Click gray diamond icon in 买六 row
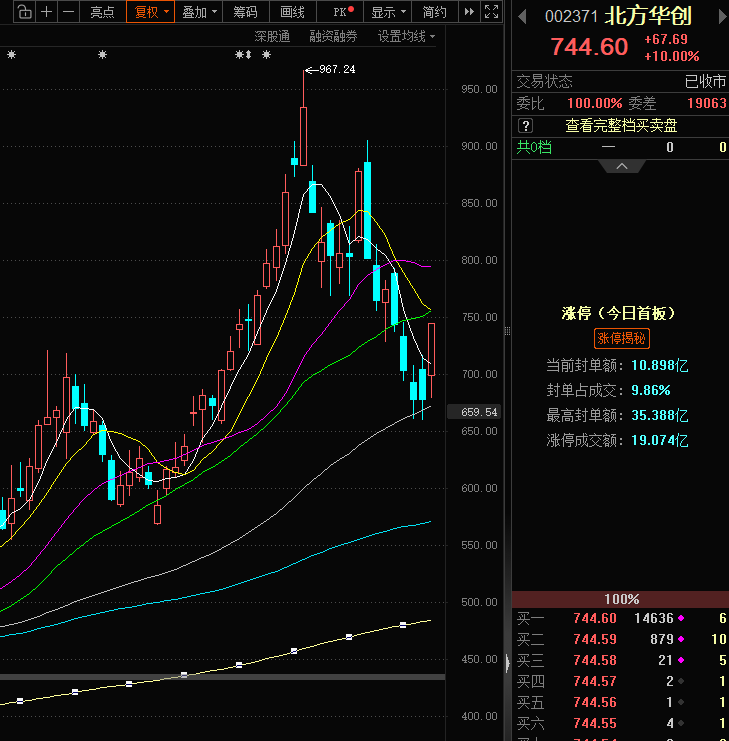Viewport: 729px width, 741px height. pyautogui.click(x=681, y=723)
